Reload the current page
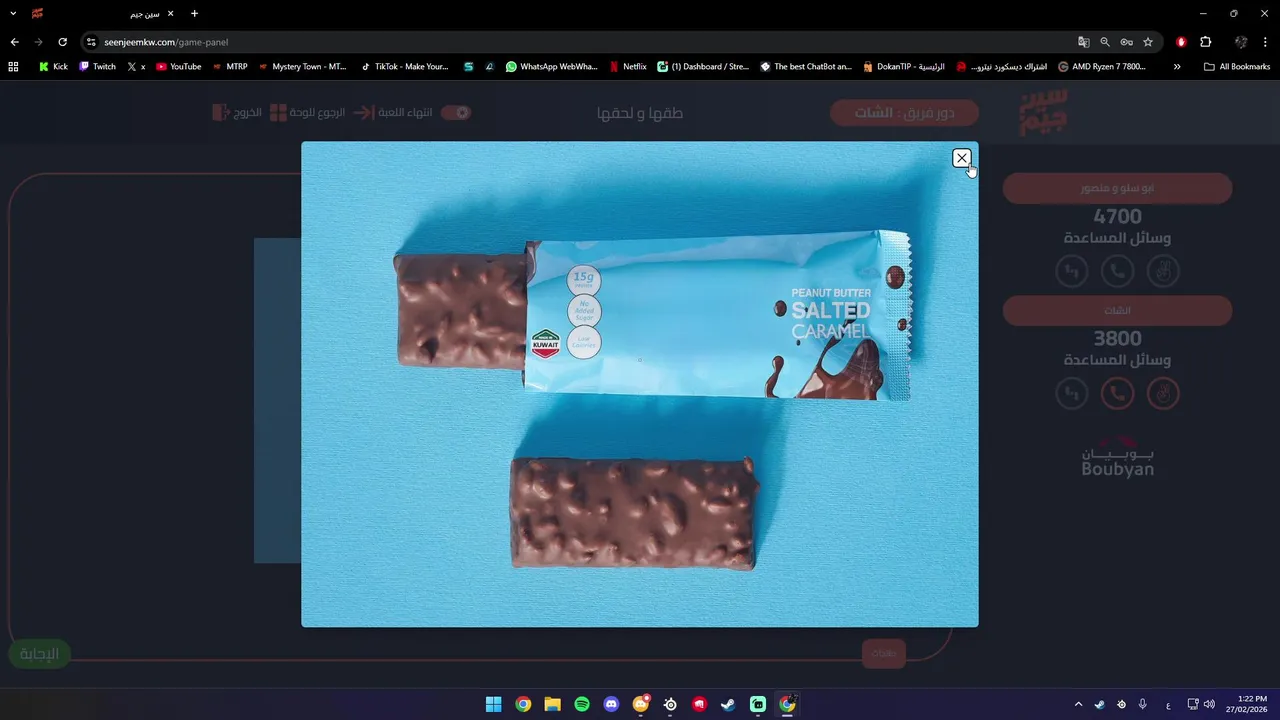This screenshot has height=720, width=1280. coord(62,42)
